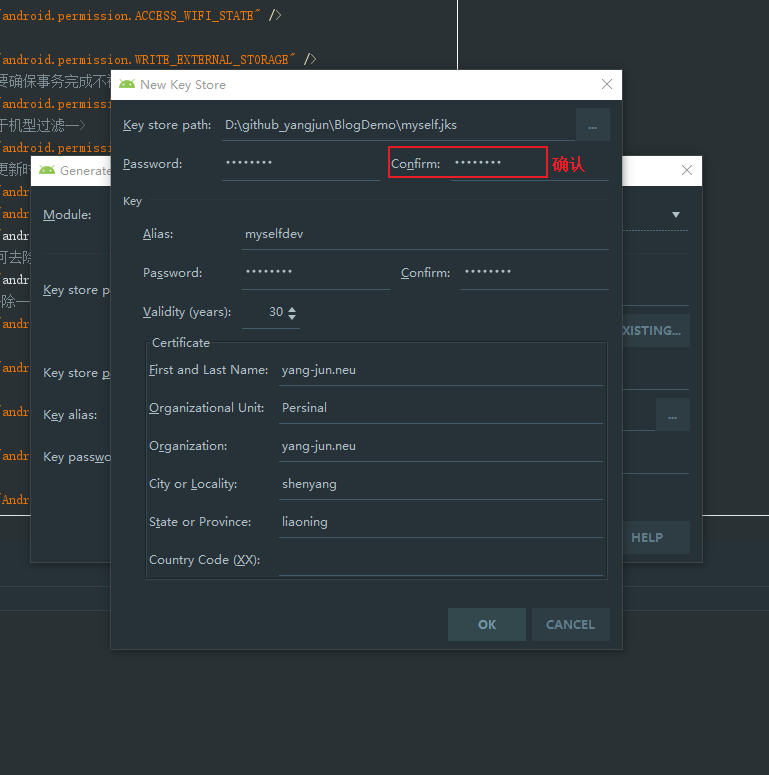The image size is (769, 775).
Task: Open browse button next to key store path
Action: [593, 125]
